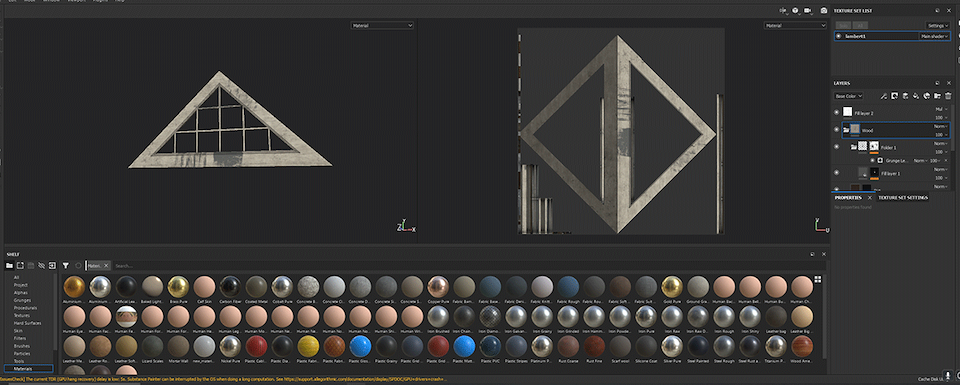This screenshot has height=385, width=960.
Task: Click the Settings button in Texture Set List
Action: [x=938, y=26]
